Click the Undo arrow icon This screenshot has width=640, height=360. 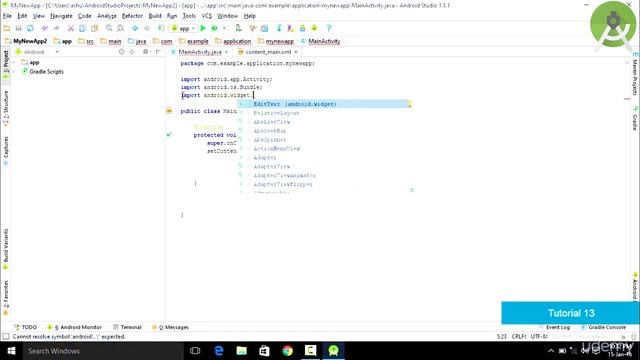tap(44, 28)
